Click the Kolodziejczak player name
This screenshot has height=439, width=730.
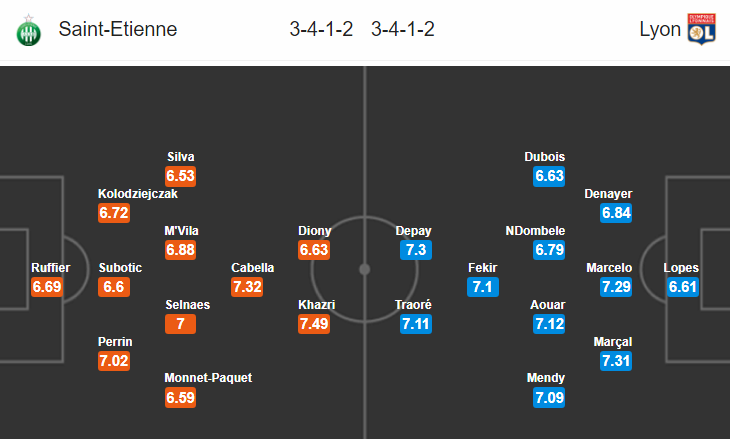pos(138,194)
